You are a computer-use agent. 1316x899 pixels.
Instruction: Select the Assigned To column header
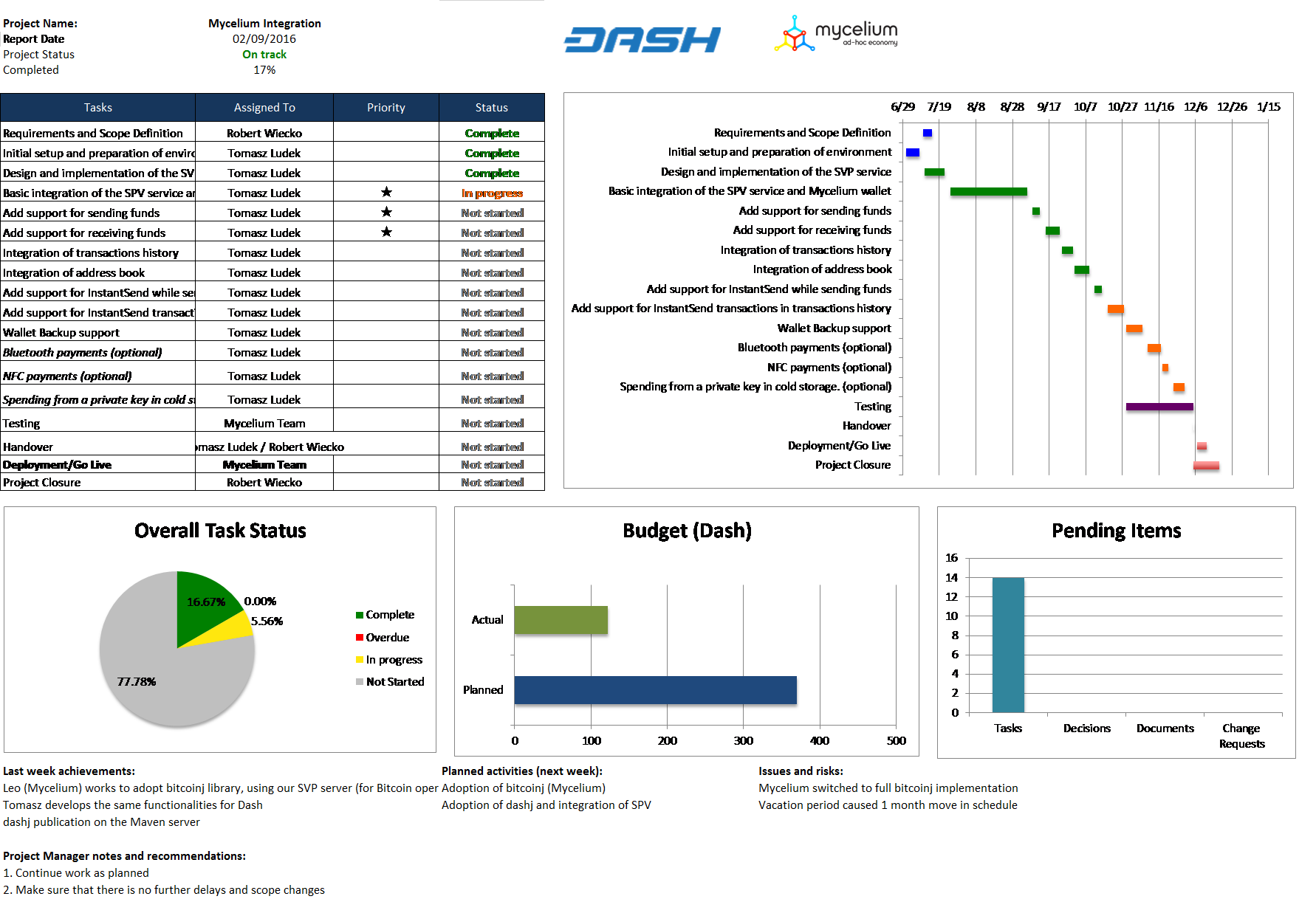coord(264,108)
